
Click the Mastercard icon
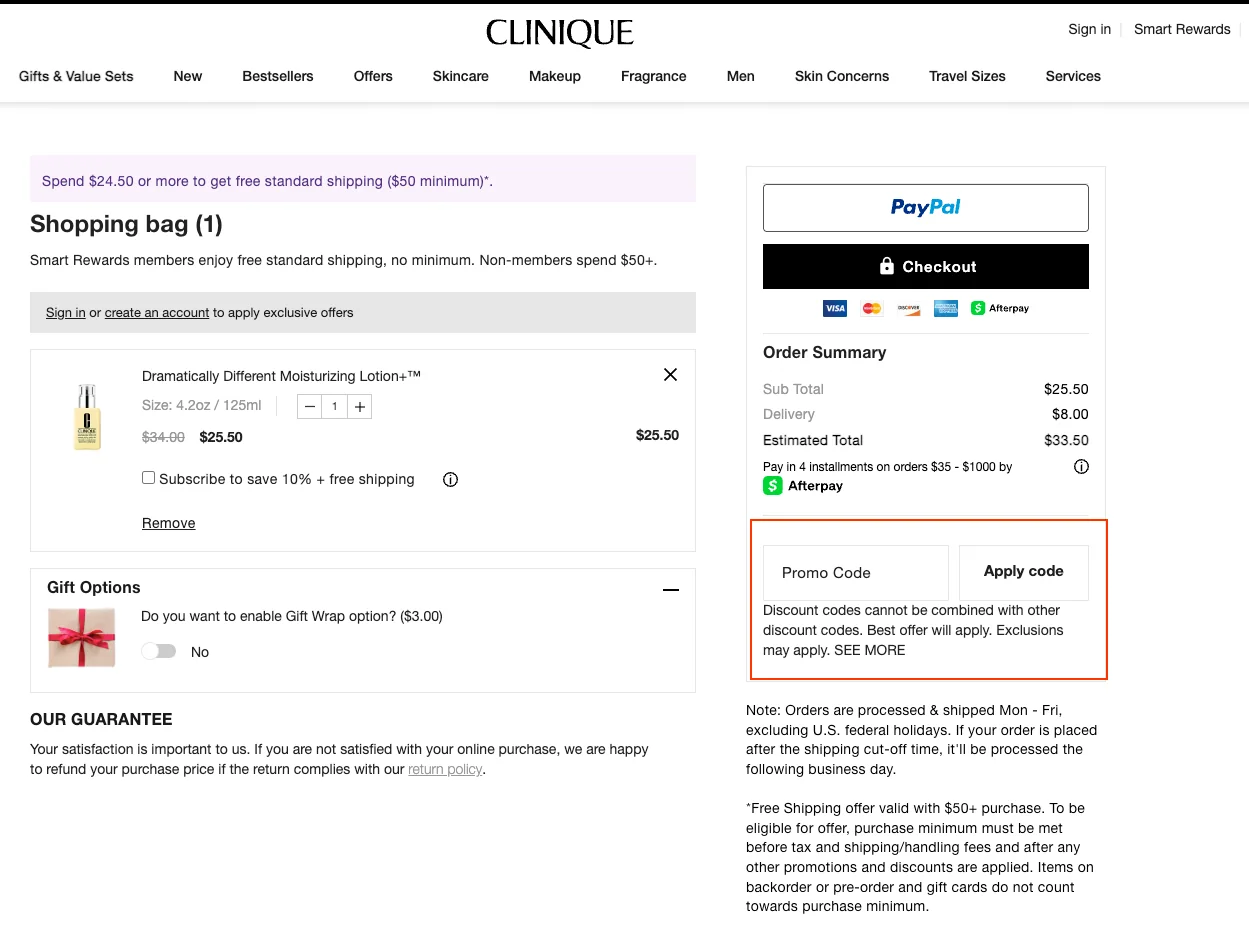872,308
